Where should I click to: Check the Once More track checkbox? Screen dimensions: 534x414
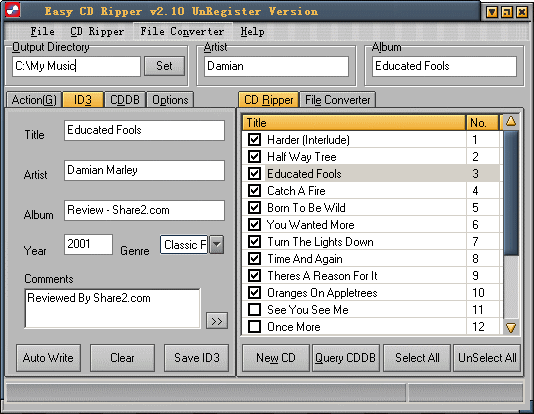pyautogui.click(x=254, y=327)
